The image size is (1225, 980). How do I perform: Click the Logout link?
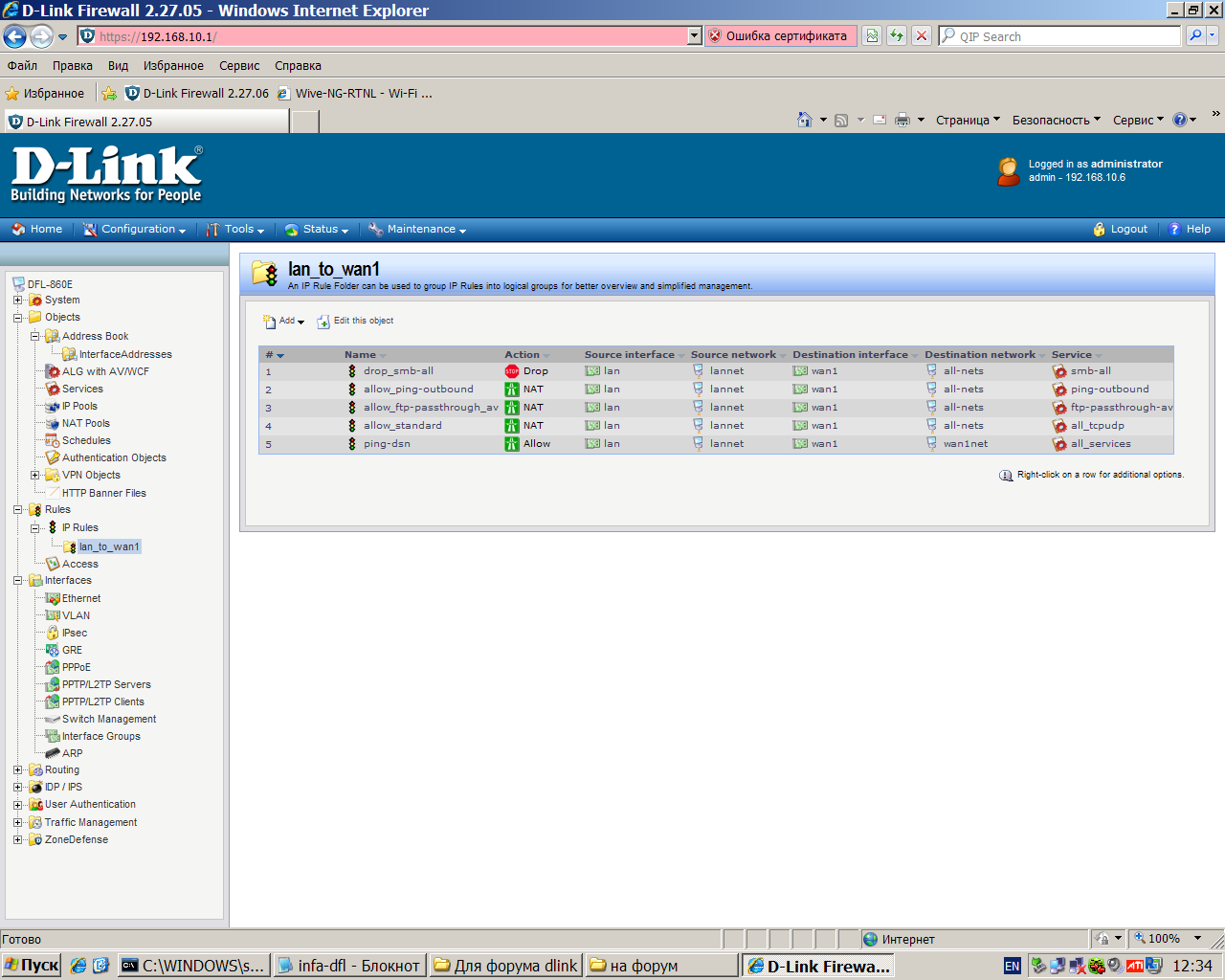(x=1120, y=230)
